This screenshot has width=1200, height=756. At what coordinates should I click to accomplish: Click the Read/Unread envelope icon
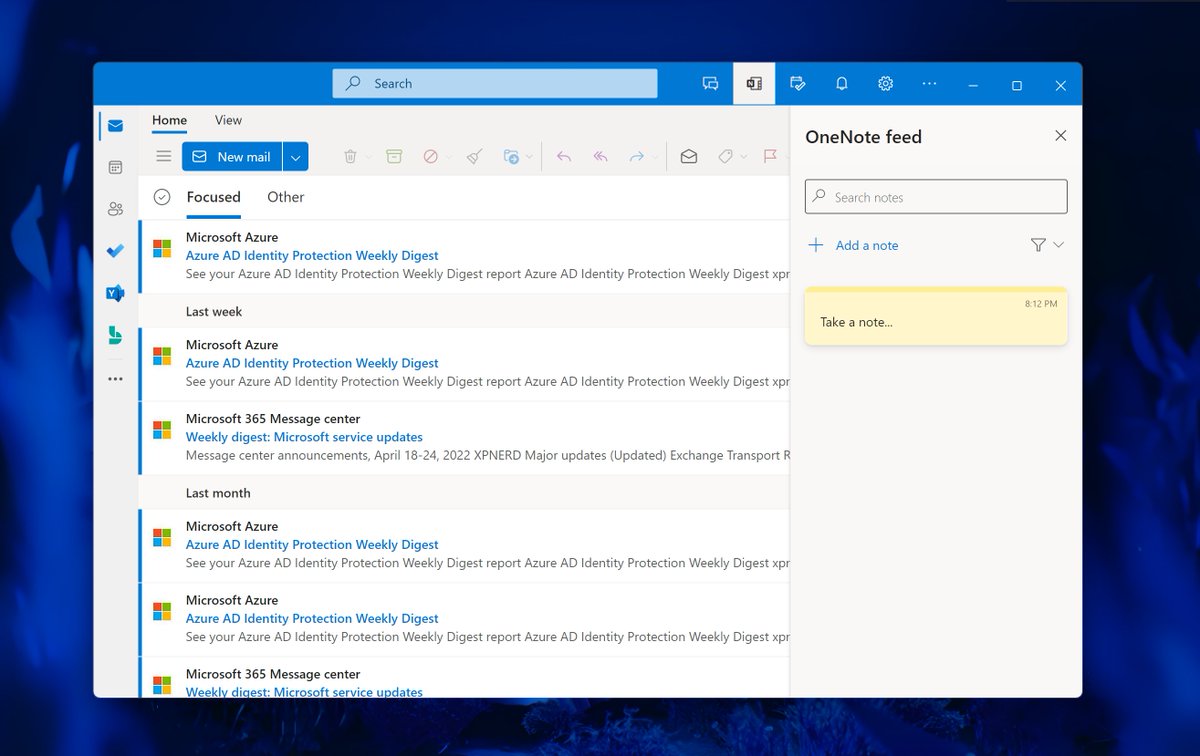point(689,157)
